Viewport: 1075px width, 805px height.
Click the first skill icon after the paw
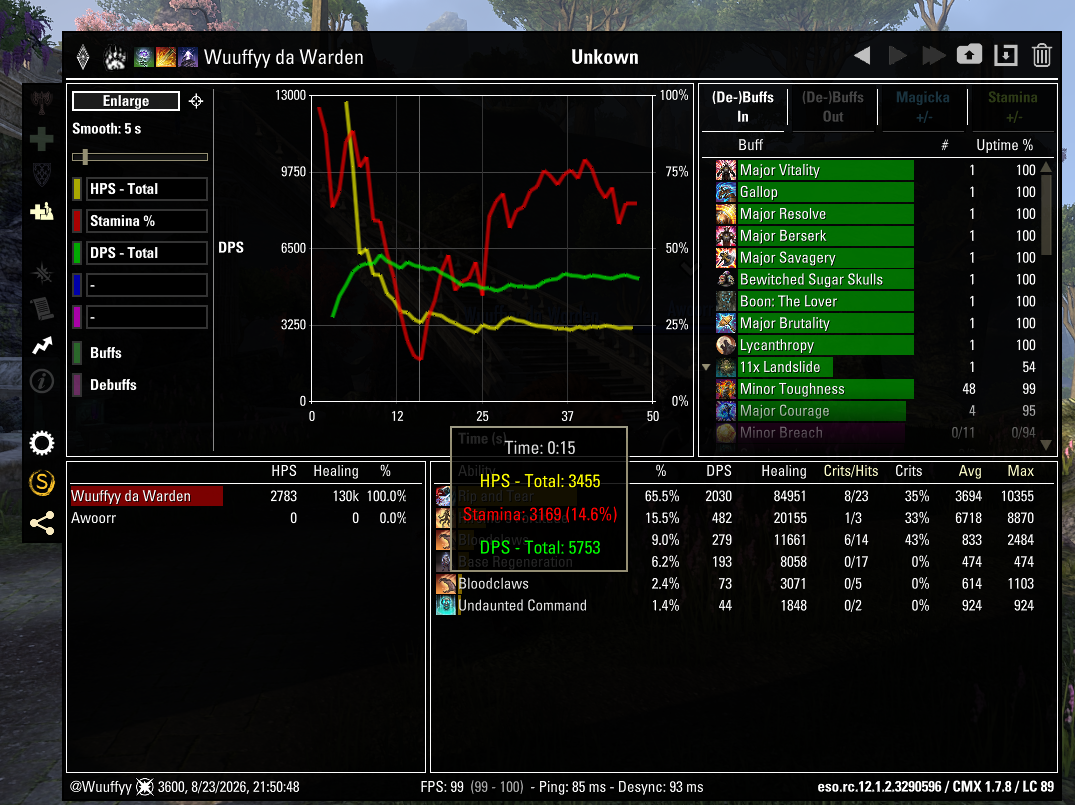(144, 57)
